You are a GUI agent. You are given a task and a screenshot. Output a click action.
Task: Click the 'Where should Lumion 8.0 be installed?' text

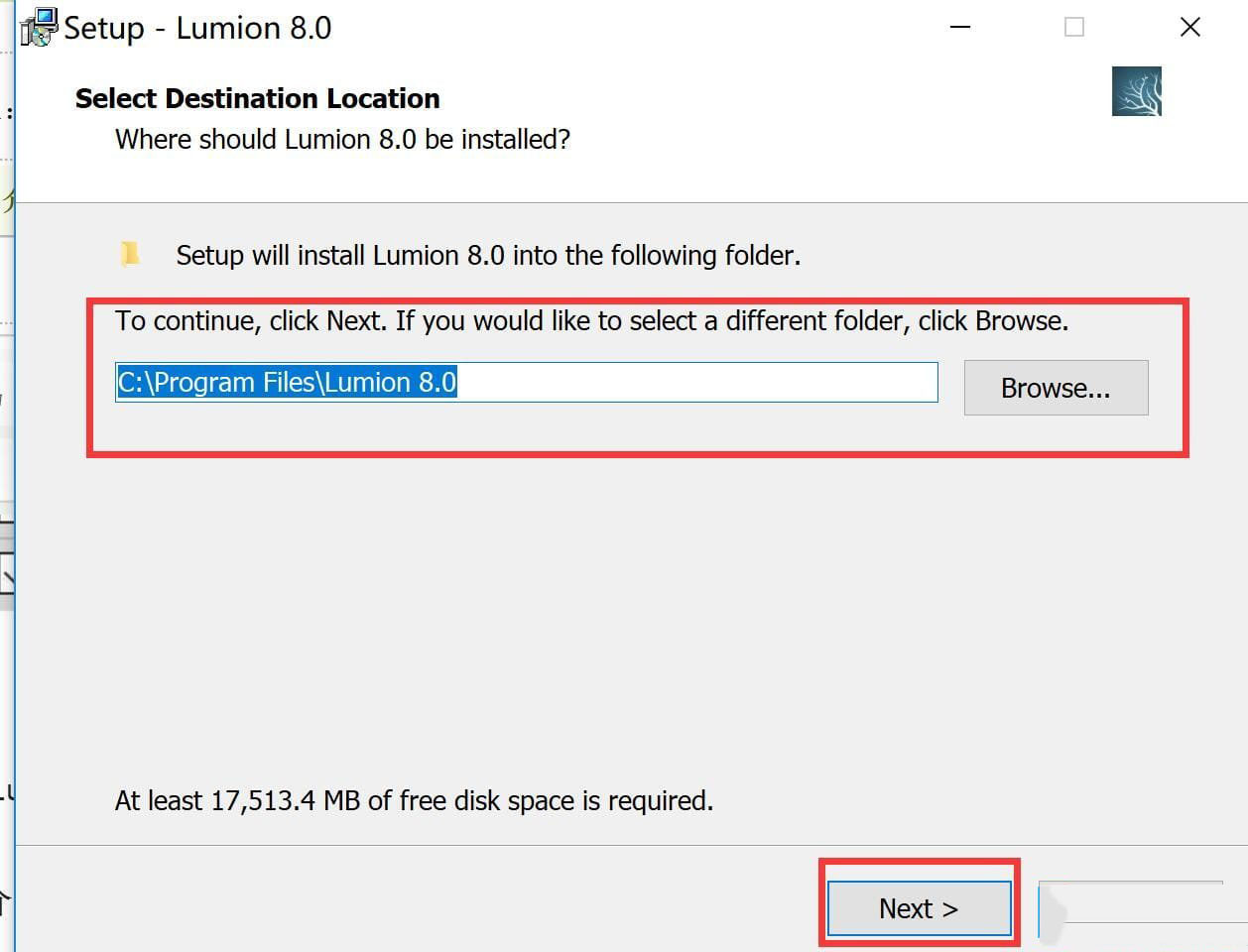click(x=342, y=139)
